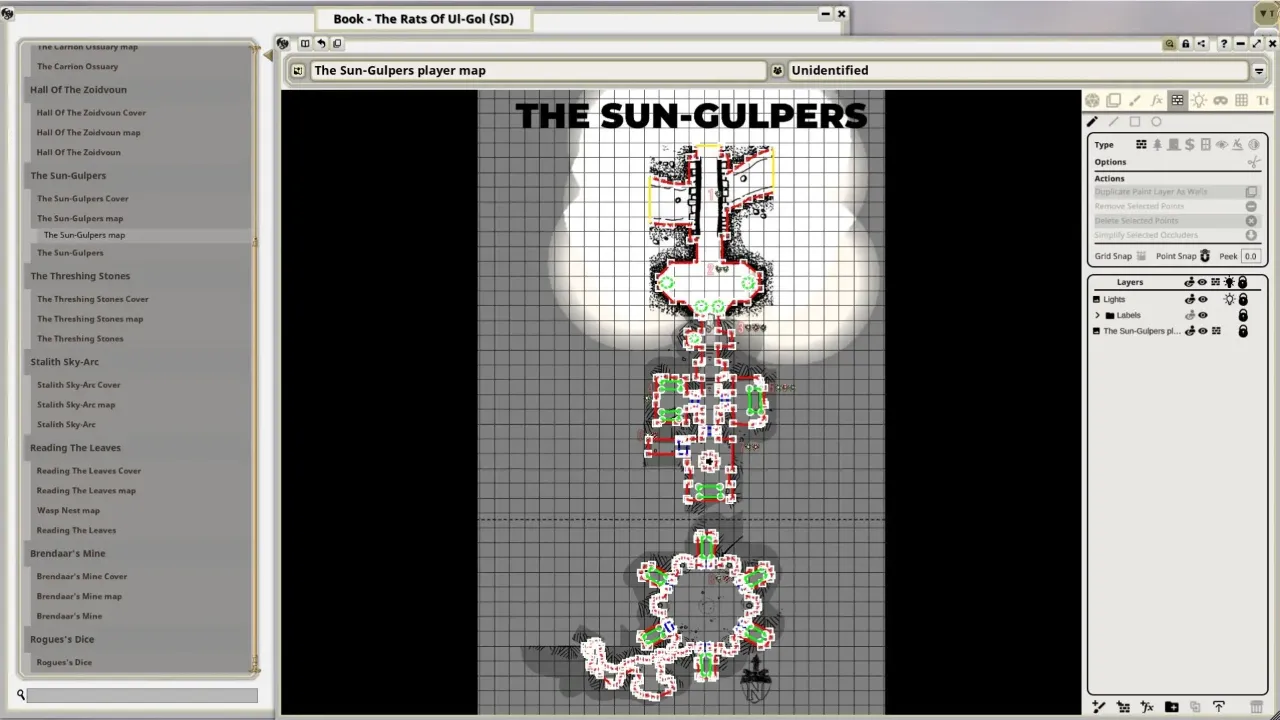The height and width of the screenshot is (720, 1280).
Task: Open the image window options menu
Action: pos(1259,70)
